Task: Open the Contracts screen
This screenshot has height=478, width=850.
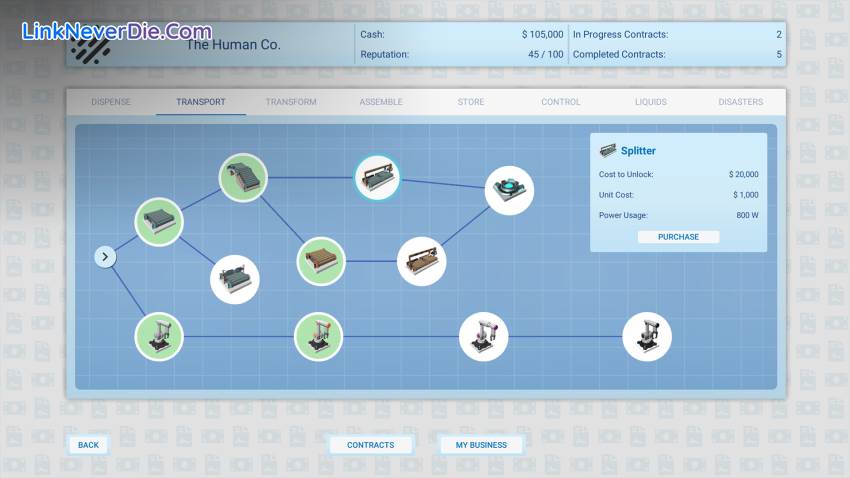Action: (x=371, y=445)
